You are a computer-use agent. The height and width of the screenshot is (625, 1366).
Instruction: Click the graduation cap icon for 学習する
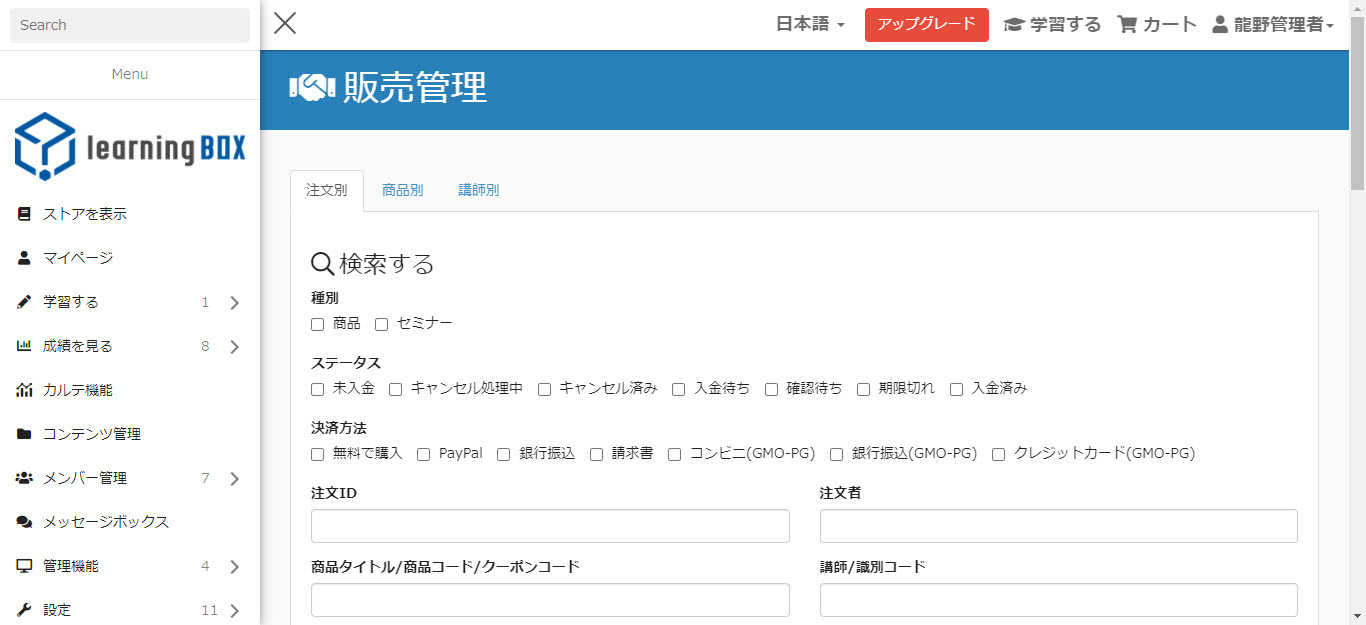point(1014,25)
